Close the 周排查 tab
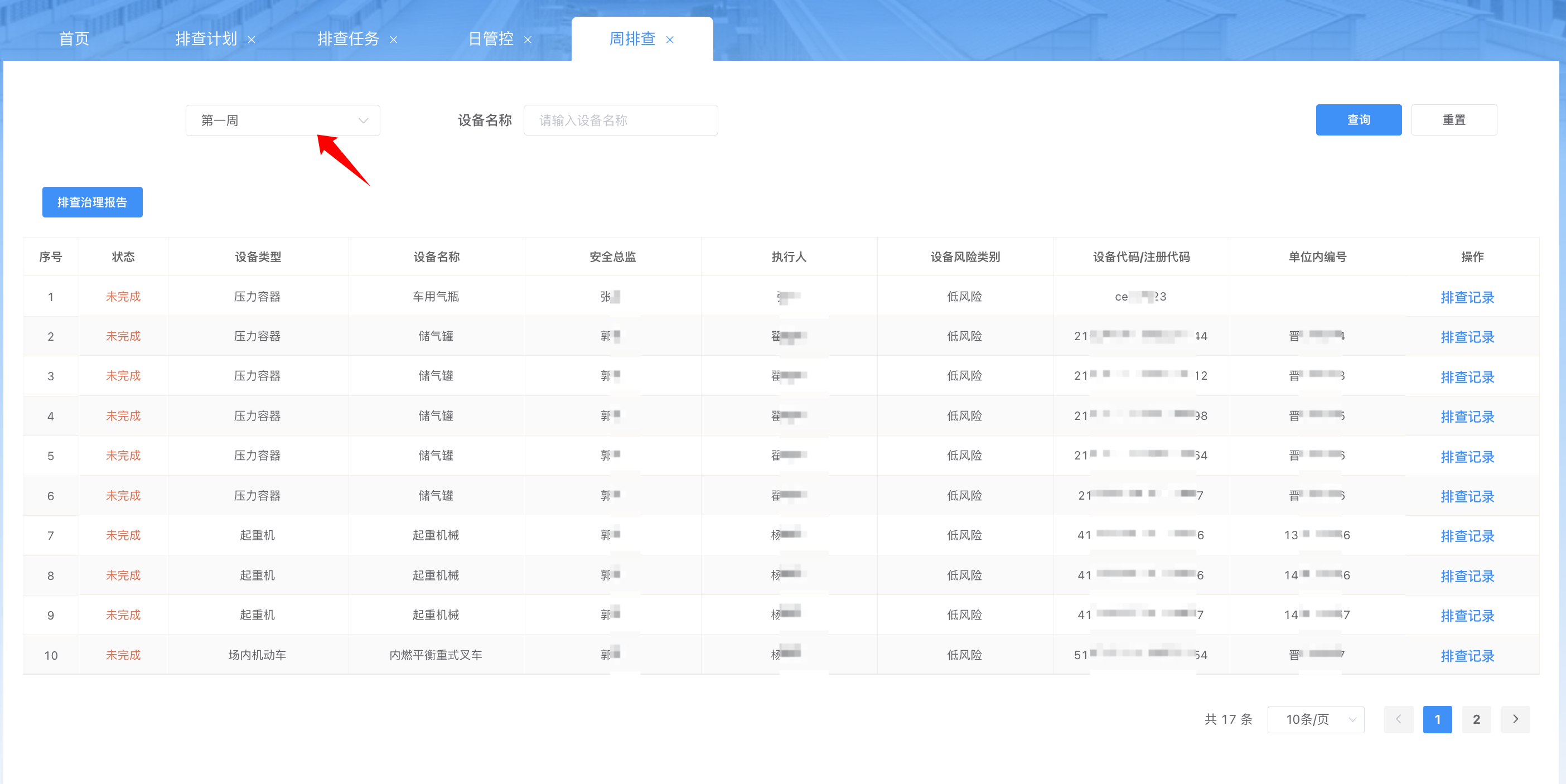 [670, 40]
